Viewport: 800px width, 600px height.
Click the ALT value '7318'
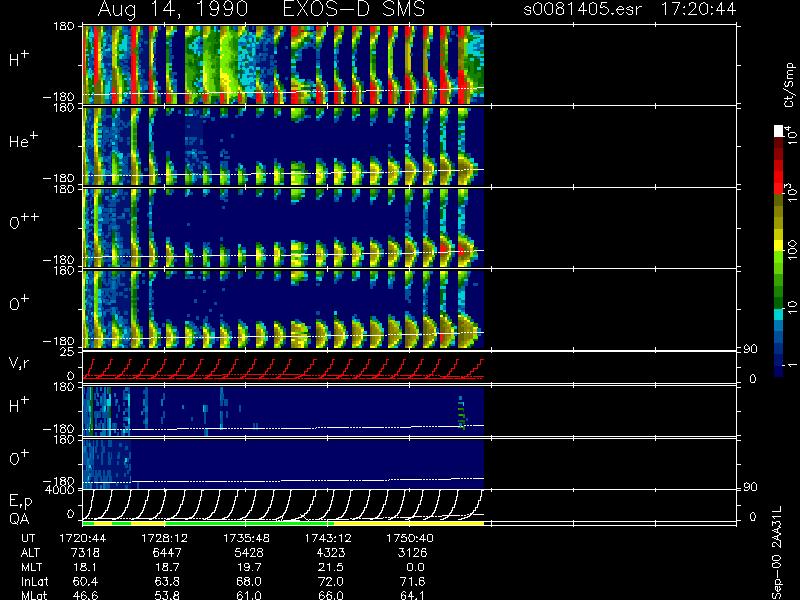[x=85, y=553]
